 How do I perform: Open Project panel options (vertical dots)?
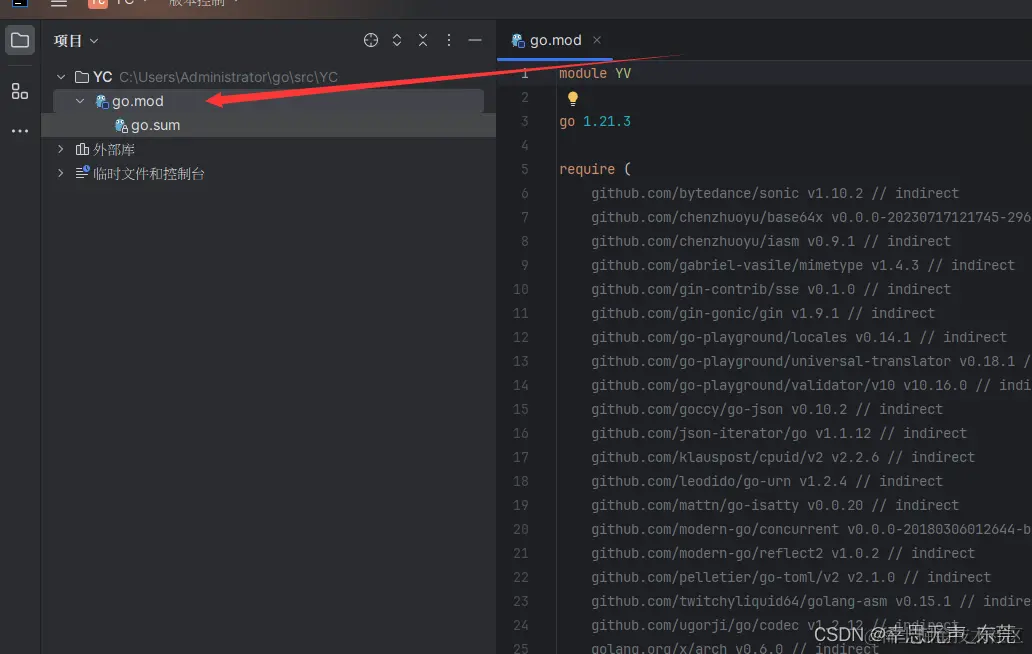(x=449, y=40)
